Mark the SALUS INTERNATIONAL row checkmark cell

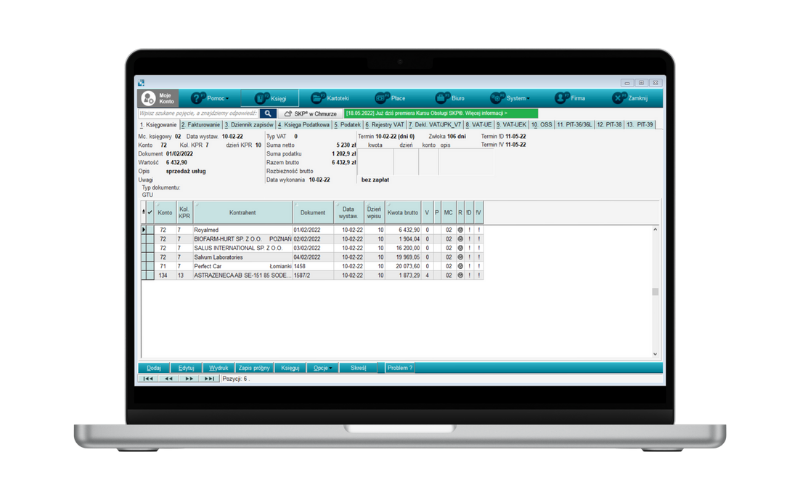click(x=151, y=248)
